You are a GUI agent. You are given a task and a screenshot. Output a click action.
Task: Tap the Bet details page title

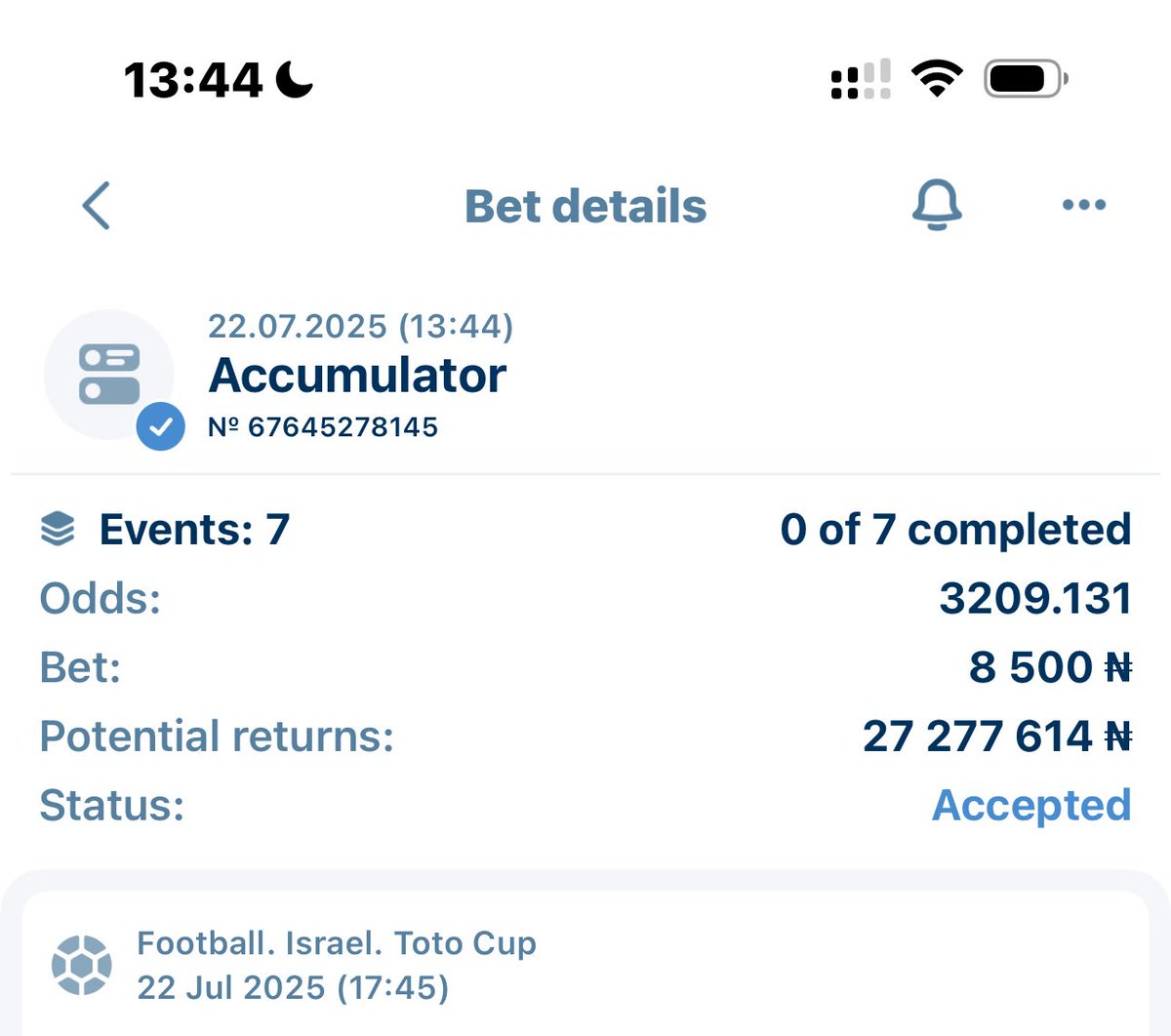point(585,206)
